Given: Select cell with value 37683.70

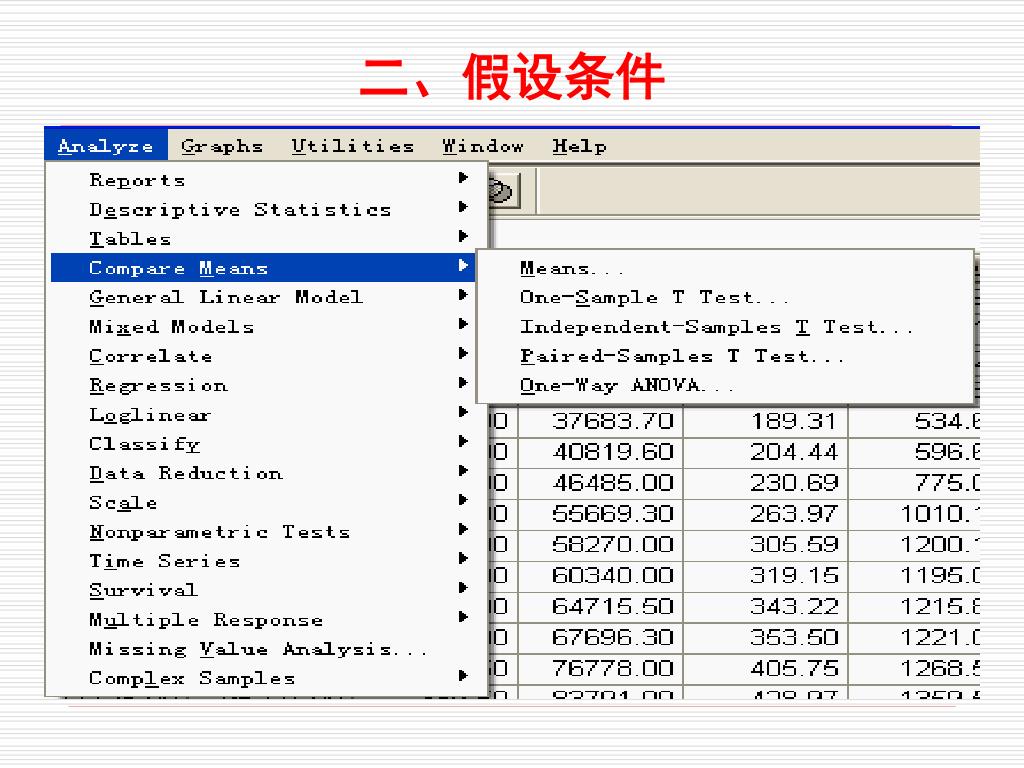Looking at the screenshot, I should point(601,421).
